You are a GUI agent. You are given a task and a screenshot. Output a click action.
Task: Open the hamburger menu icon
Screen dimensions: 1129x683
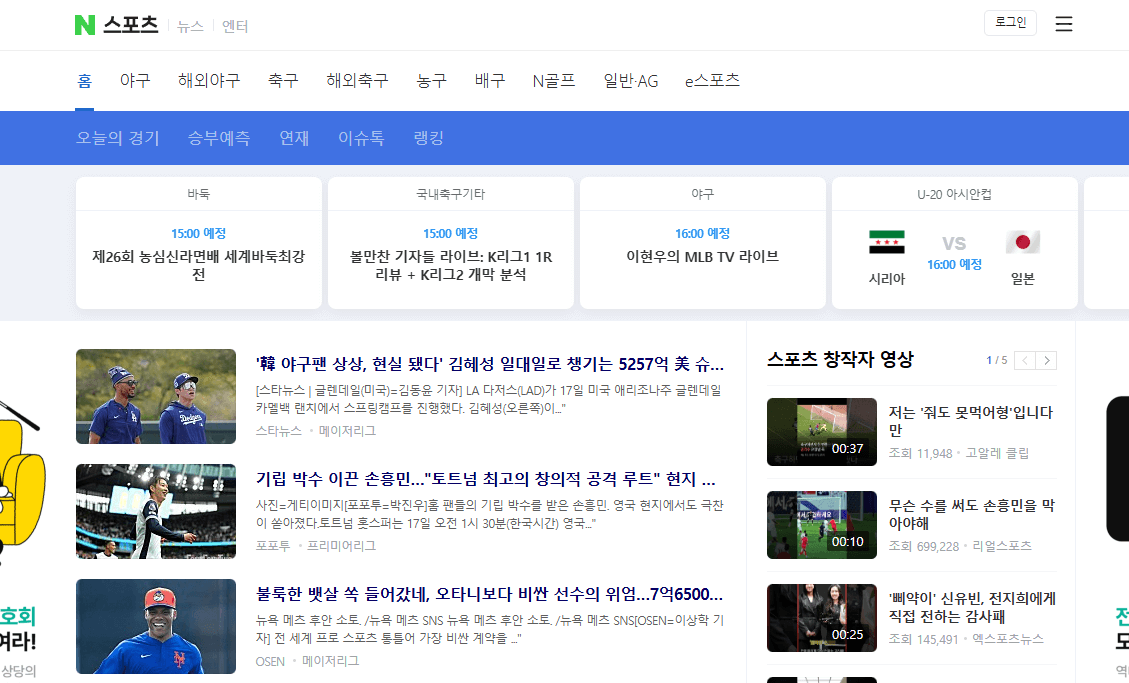pos(1063,24)
